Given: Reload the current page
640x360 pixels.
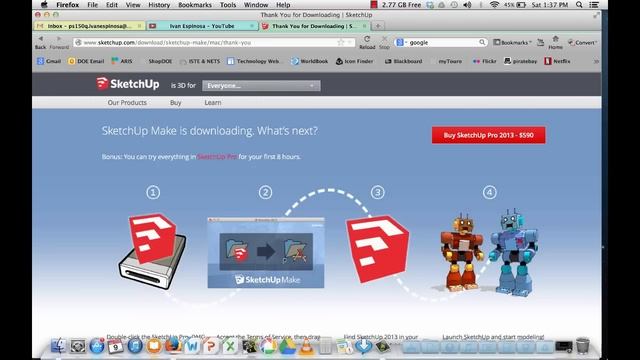Looking at the screenshot, I should pyautogui.click(x=367, y=42).
